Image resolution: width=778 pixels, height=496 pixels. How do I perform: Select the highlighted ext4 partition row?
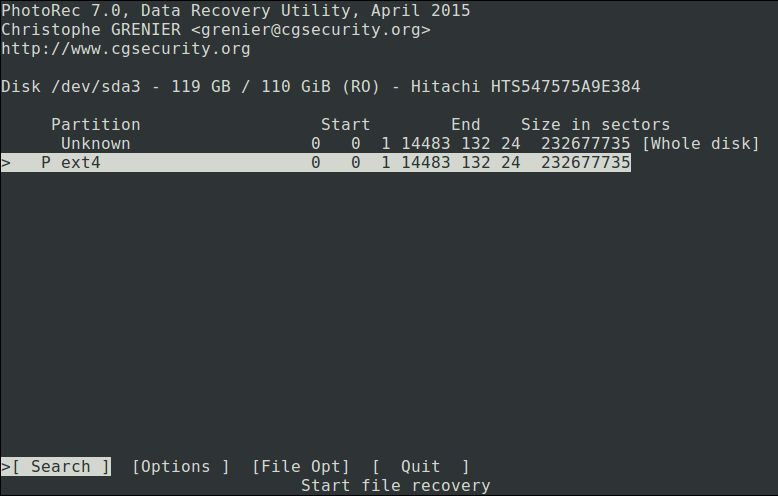pyautogui.click(x=315, y=163)
